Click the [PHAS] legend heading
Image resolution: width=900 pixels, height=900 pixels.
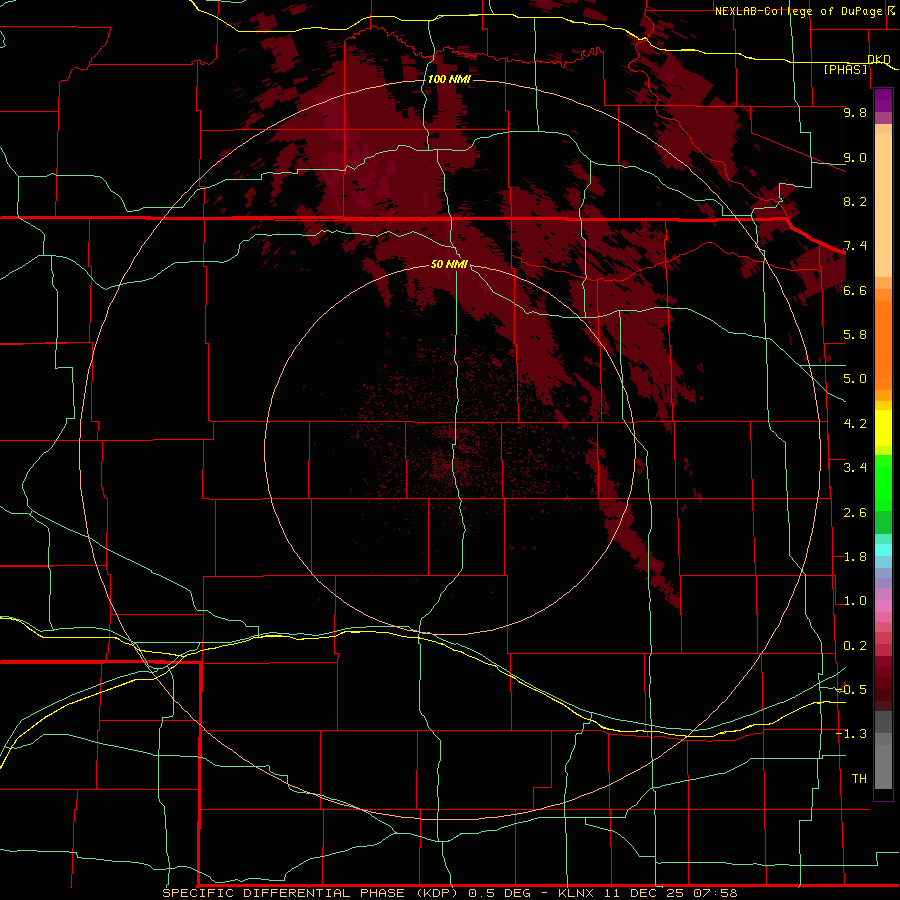tap(845, 69)
